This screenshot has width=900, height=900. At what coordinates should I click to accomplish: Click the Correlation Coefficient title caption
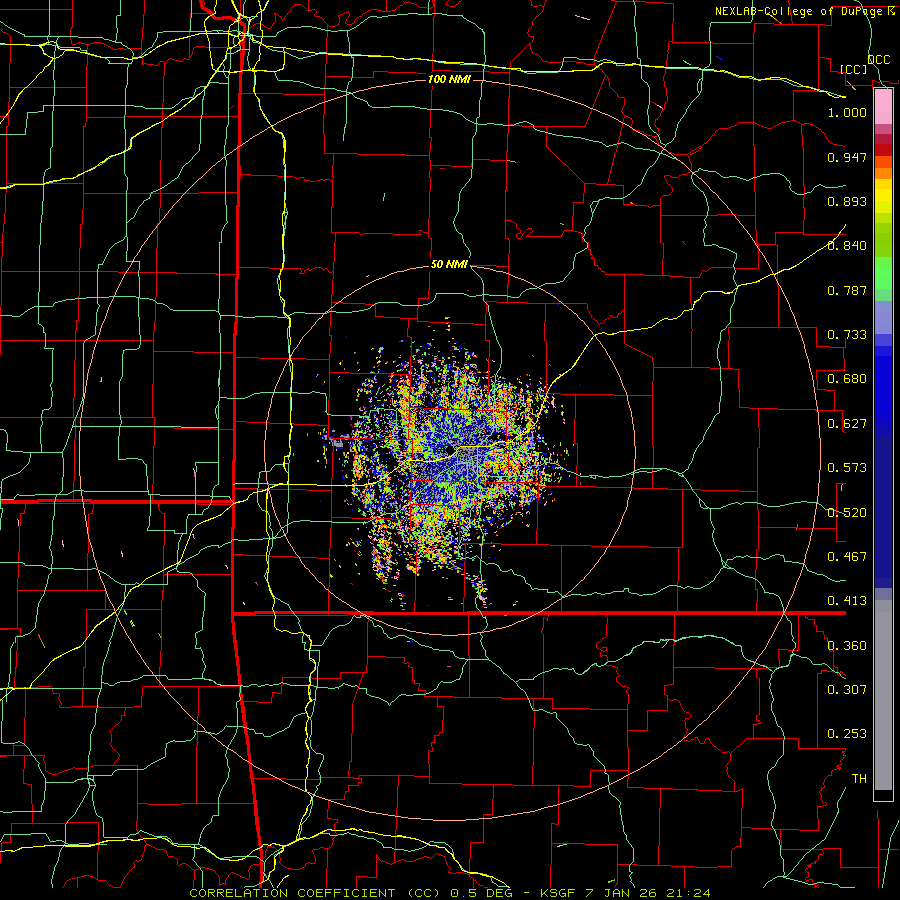click(450, 893)
